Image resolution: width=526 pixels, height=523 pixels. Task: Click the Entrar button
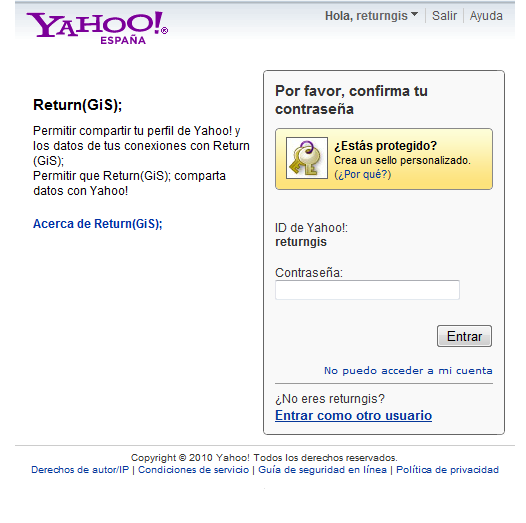(464, 336)
